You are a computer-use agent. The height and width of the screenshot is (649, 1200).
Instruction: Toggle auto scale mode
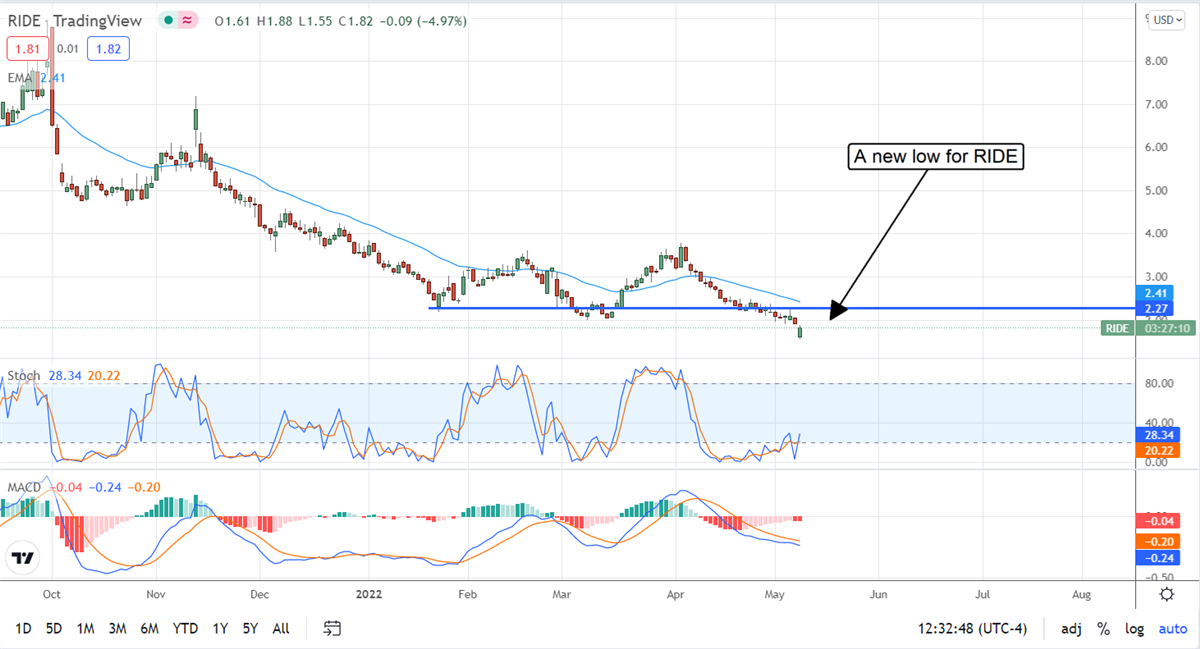click(1172, 629)
